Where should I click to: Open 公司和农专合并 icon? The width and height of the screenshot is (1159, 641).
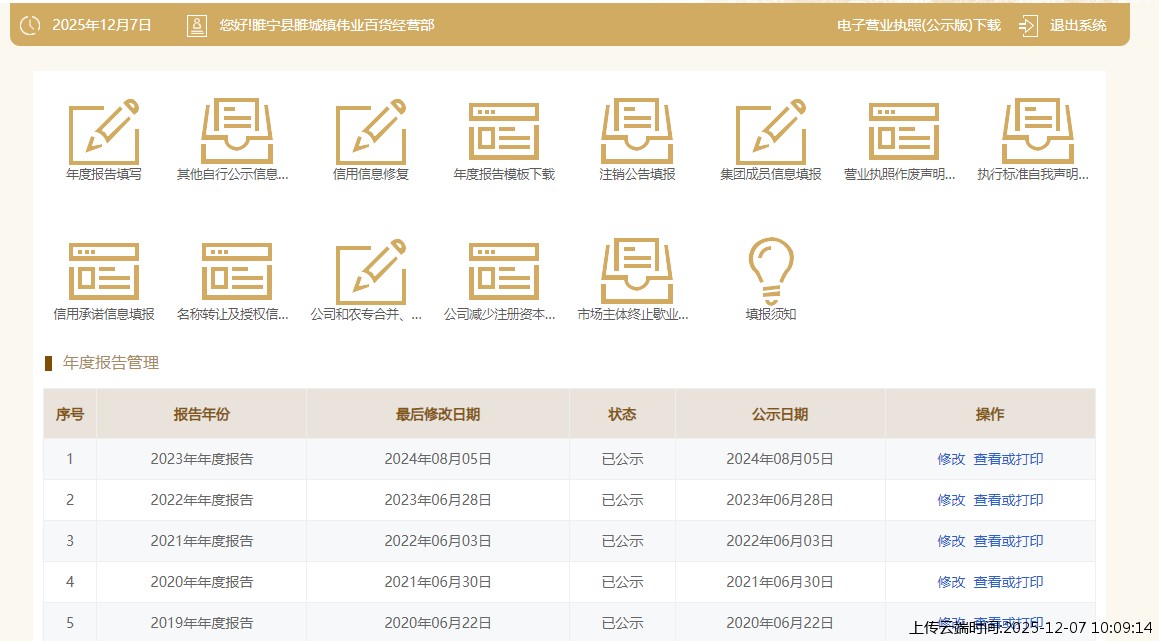(x=370, y=273)
